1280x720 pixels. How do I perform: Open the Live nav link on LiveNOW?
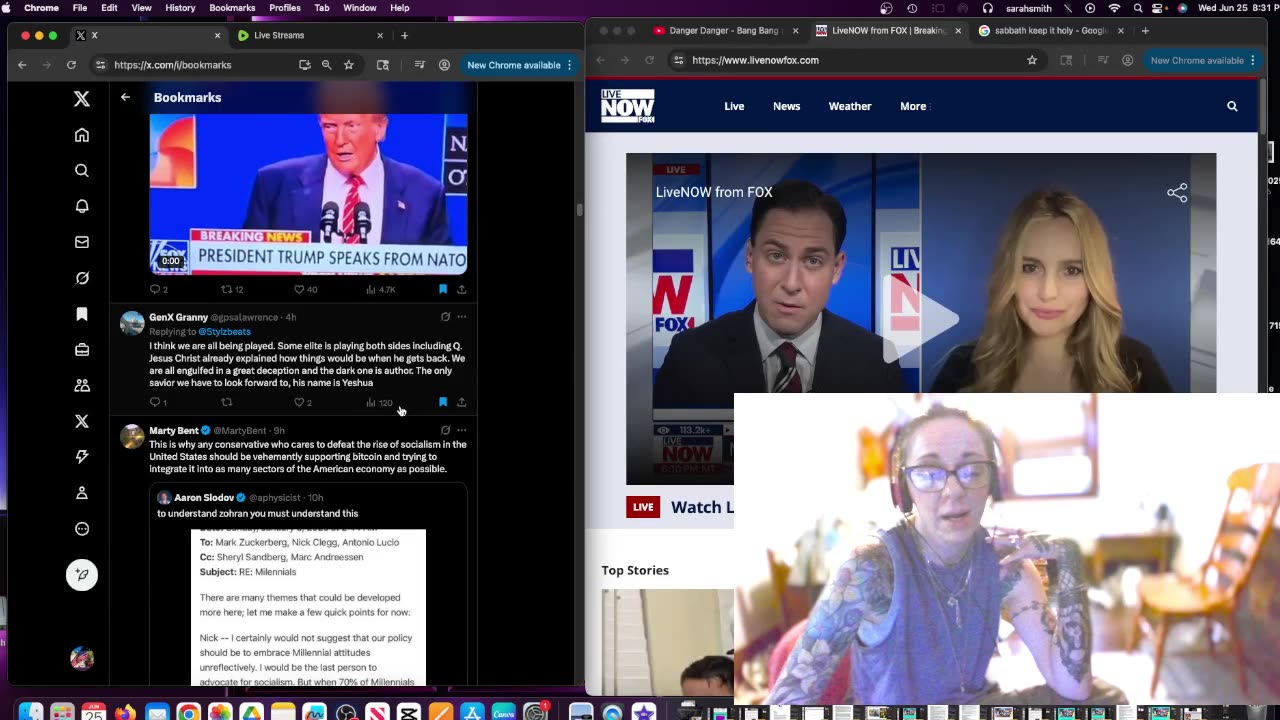pos(734,106)
